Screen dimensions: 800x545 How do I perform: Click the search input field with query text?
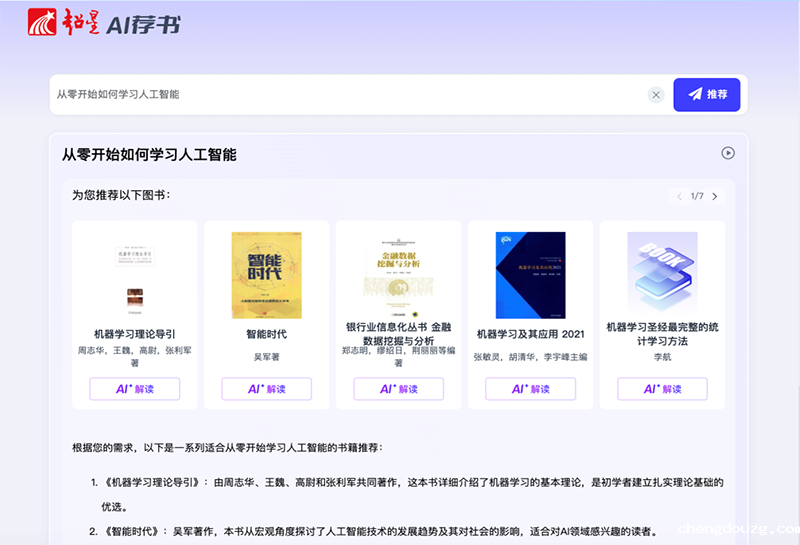[340, 95]
